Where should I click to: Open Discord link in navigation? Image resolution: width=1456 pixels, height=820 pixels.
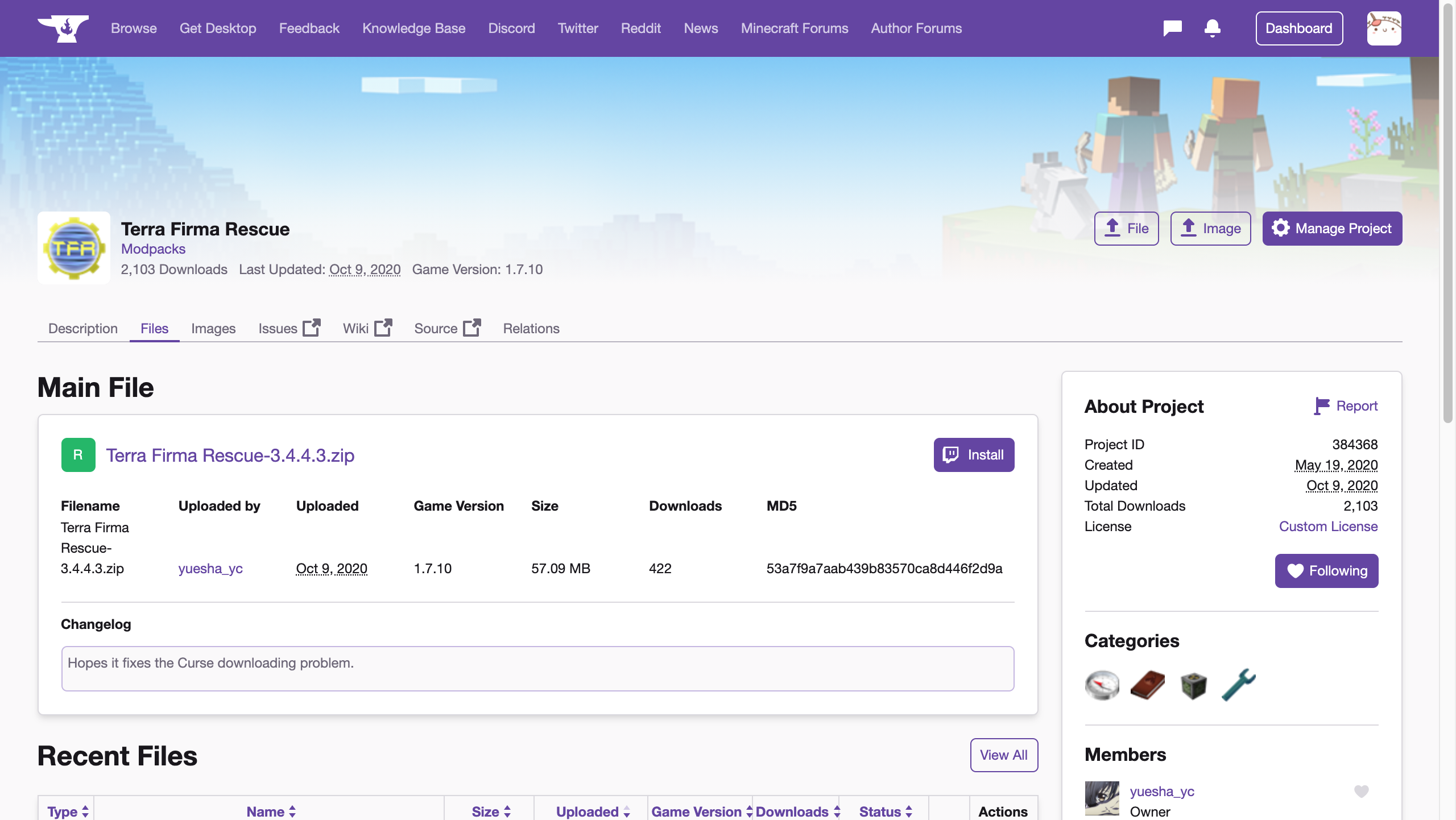click(x=511, y=28)
